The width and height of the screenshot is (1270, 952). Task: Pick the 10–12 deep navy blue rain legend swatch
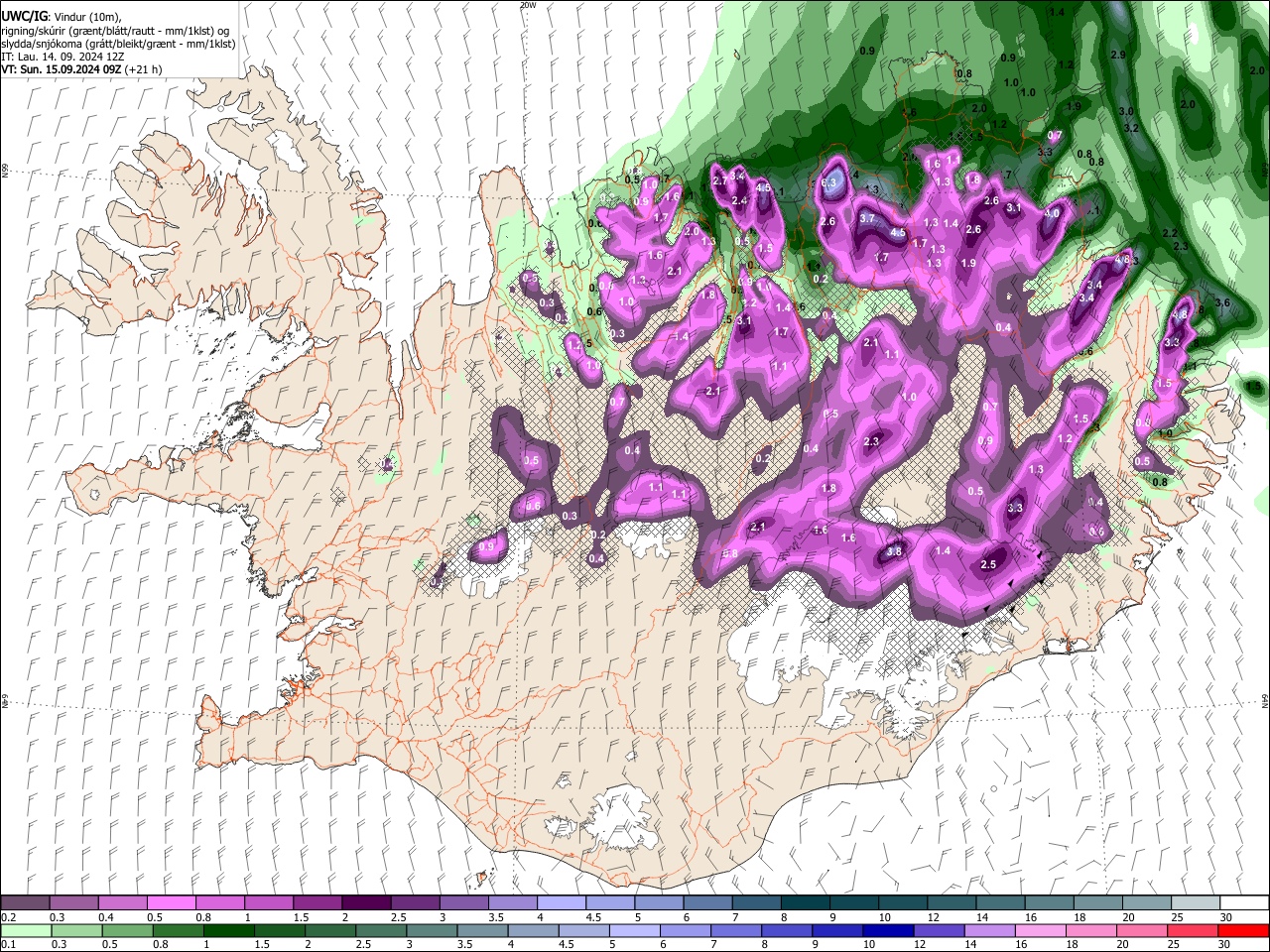887,930
